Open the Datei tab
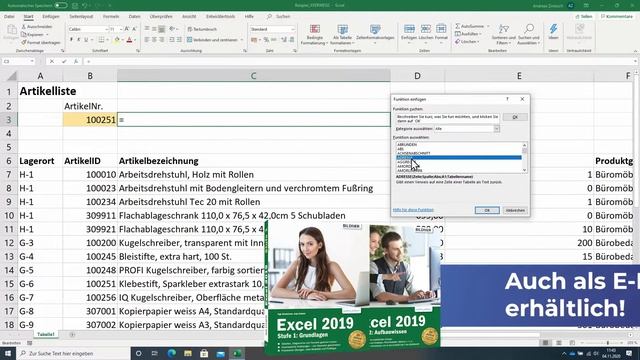Image resolution: width=640 pixels, height=360 pixels. pos(9,16)
